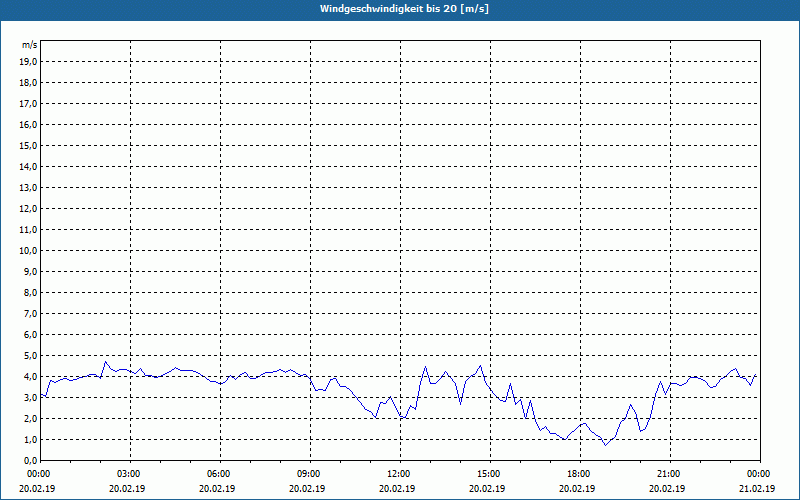
Task: Pick the 16,0 y-axis label
Action: click(x=28, y=124)
